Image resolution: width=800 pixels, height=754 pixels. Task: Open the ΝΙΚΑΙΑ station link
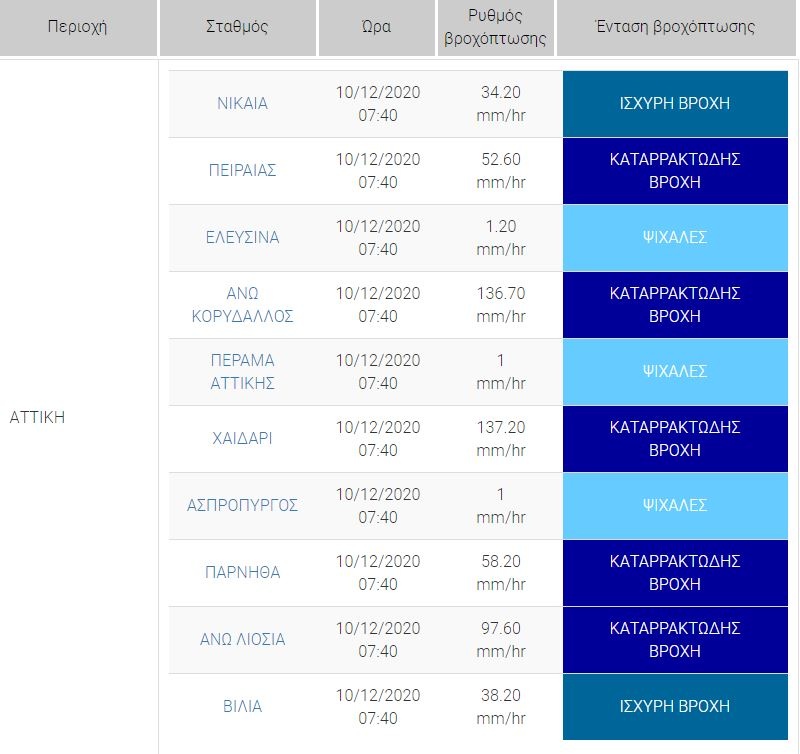[242, 103]
